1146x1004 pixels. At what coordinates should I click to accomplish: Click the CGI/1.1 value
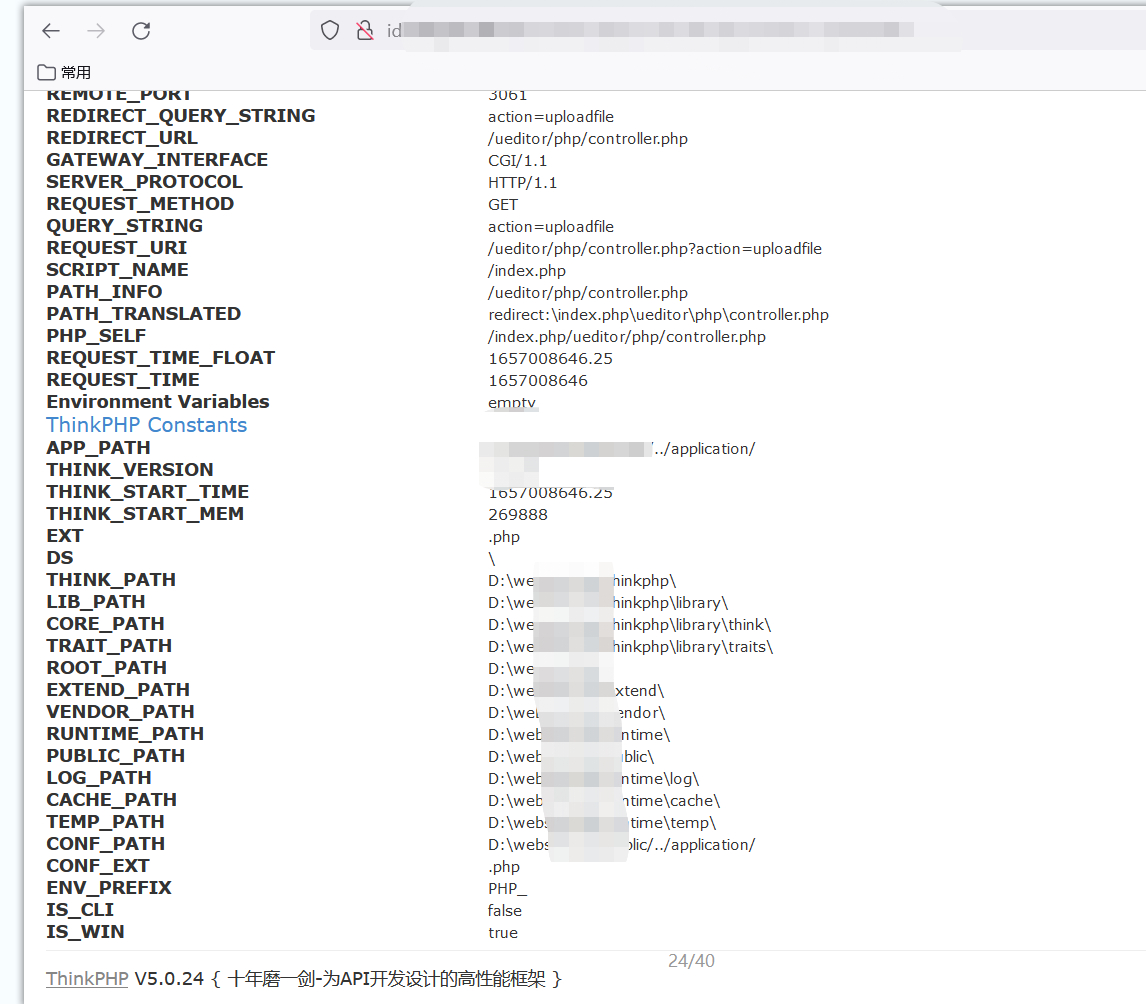coord(517,160)
